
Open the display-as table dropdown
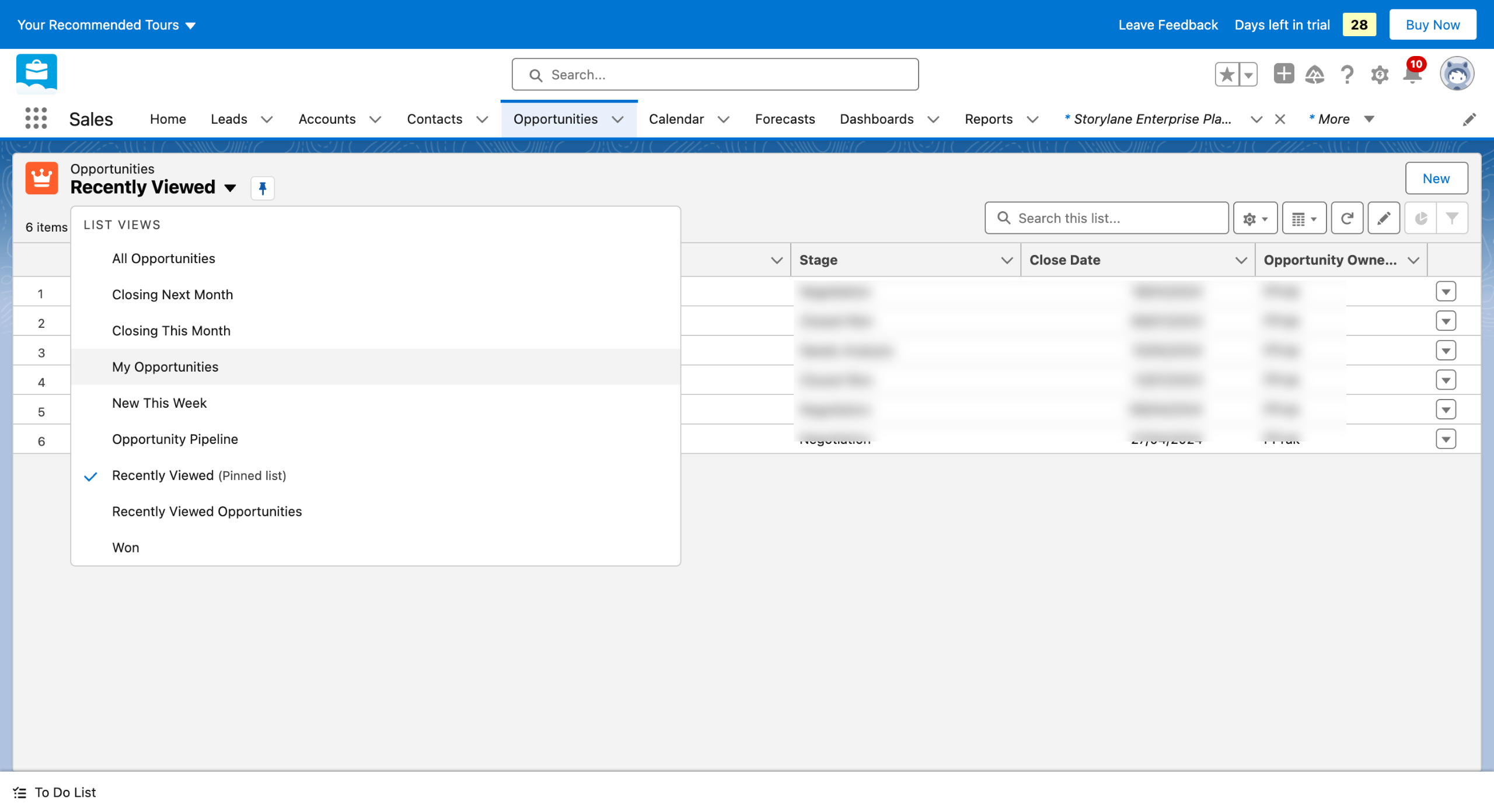click(1304, 218)
